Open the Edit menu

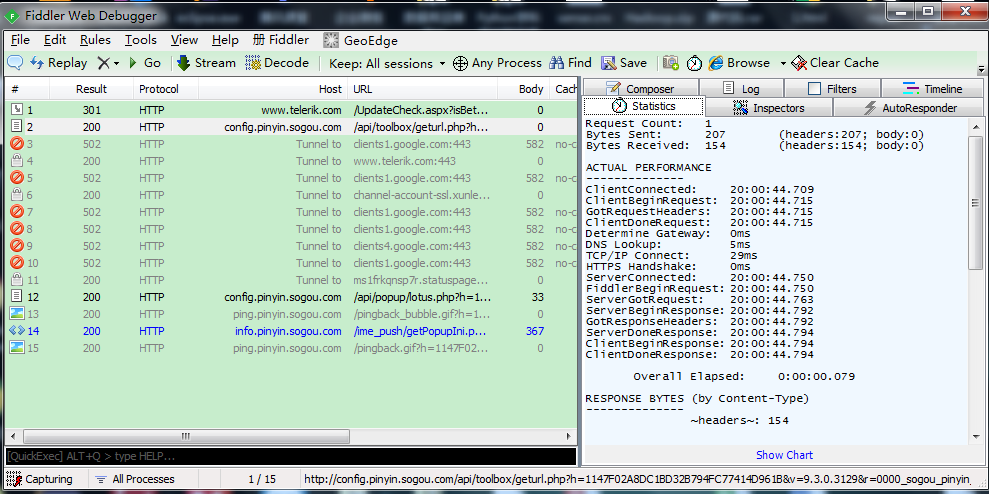click(55, 40)
